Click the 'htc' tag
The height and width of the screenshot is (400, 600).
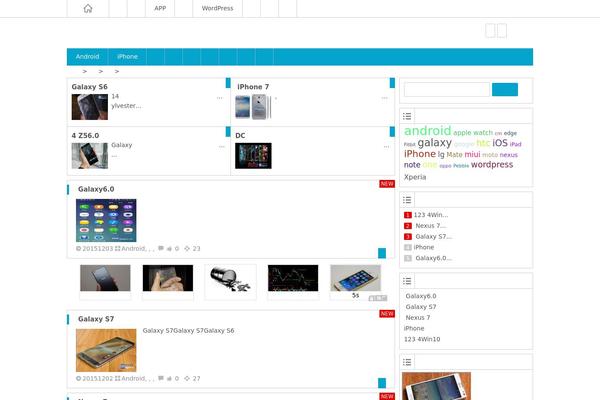click(483, 143)
